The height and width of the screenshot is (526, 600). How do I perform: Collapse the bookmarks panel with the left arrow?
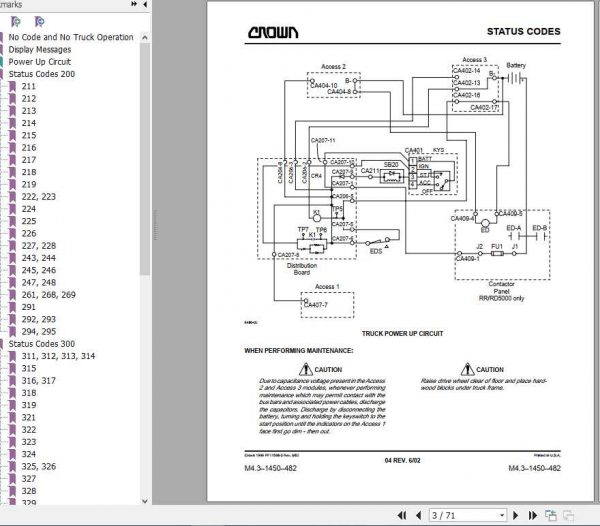click(x=145, y=4)
